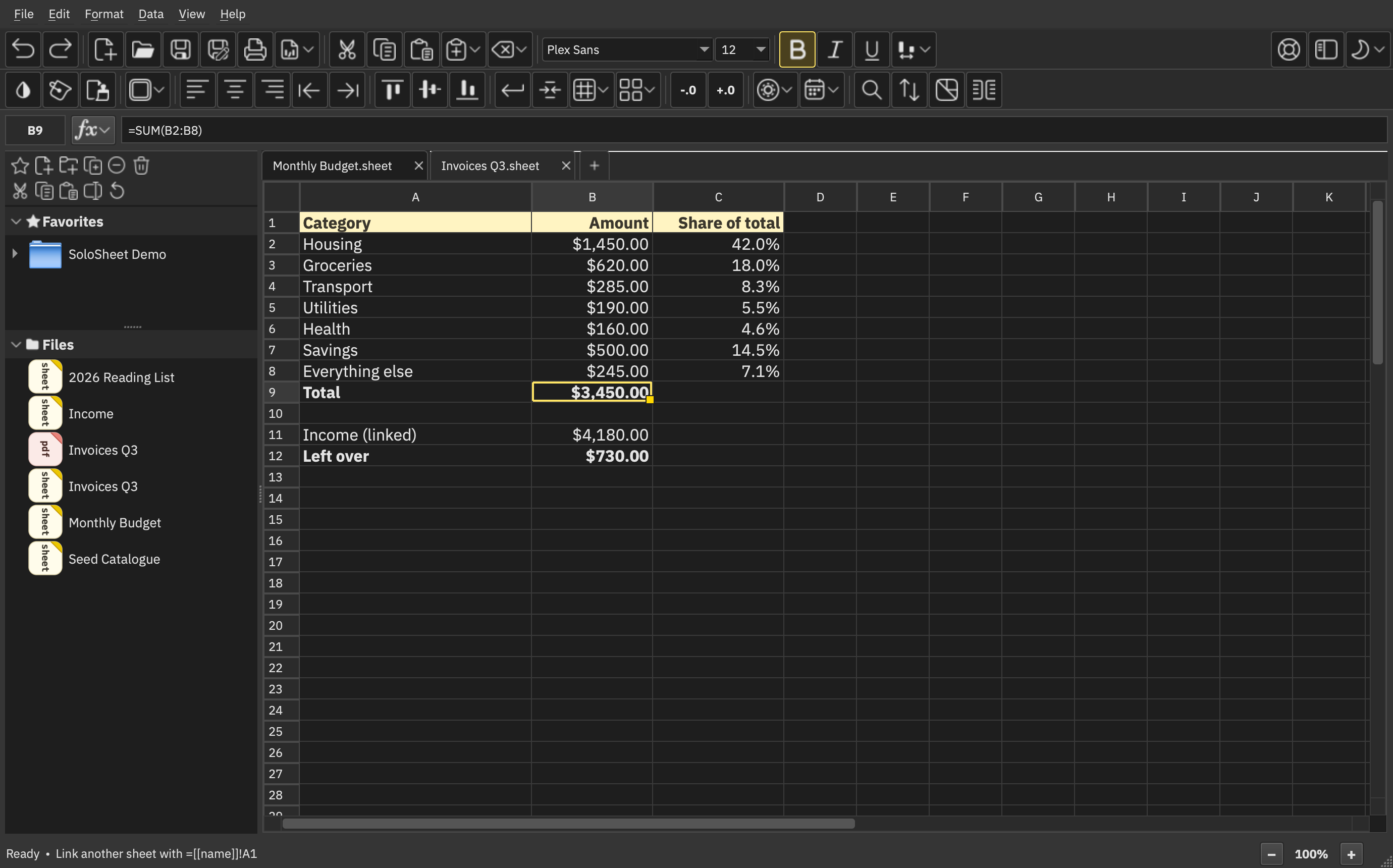The image size is (1393, 868).
Task: Toggle the freeze panes icon
Action: pyautogui.click(x=946, y=90)
